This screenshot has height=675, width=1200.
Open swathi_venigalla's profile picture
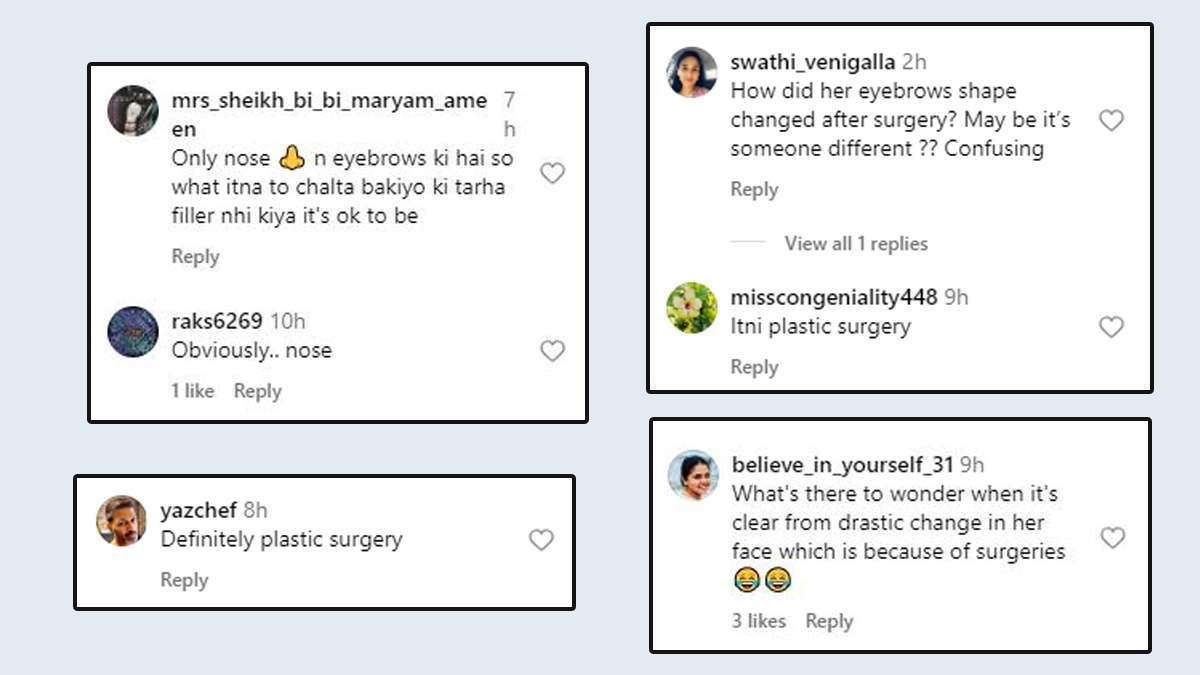pyautogui.click(x=692, y=72)
